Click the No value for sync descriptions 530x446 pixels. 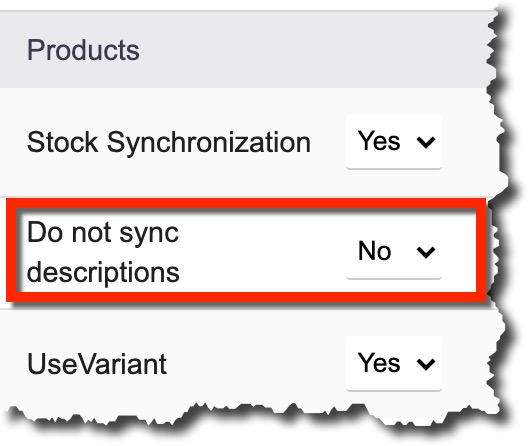pos(375,251)
